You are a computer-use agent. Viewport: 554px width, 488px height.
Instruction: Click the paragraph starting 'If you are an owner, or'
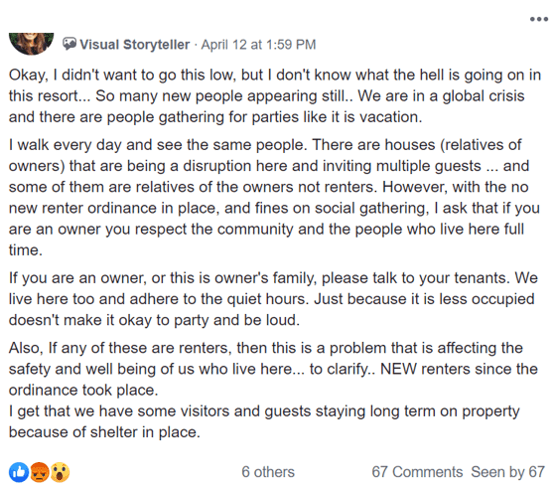point(273,299)
